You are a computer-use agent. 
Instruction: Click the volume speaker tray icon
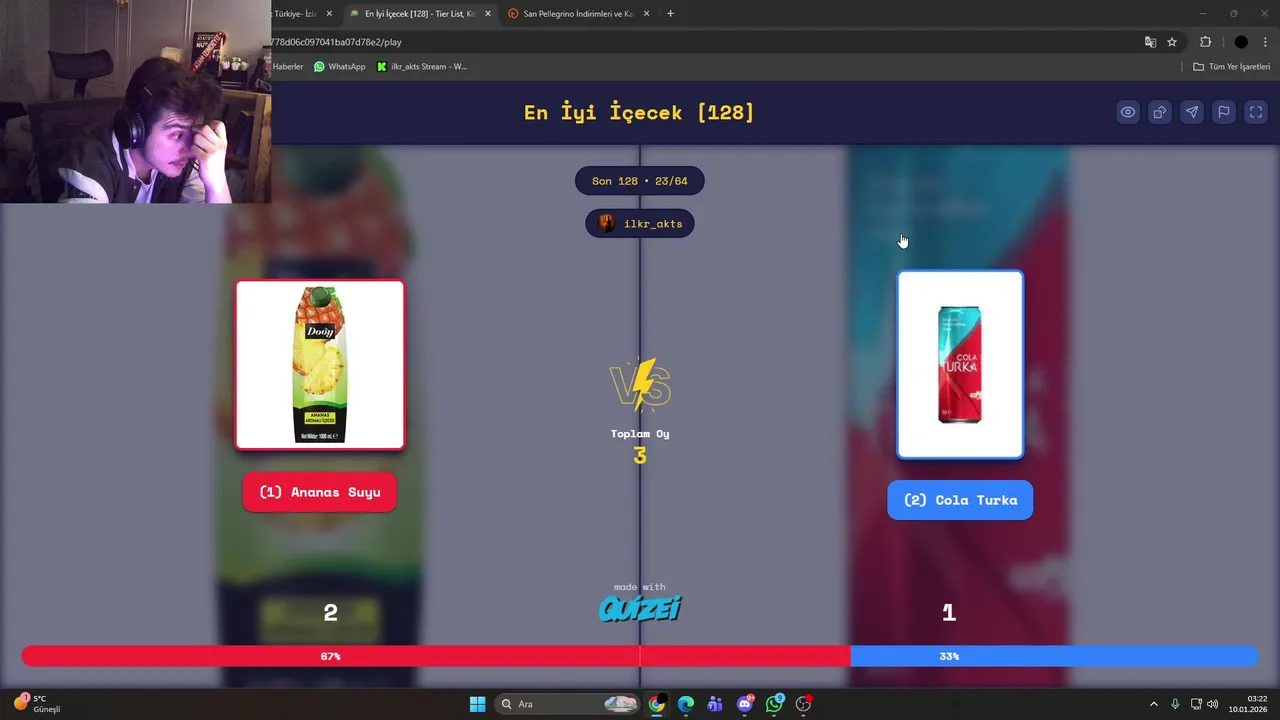pyautogui.click(x=1213, y=704)
